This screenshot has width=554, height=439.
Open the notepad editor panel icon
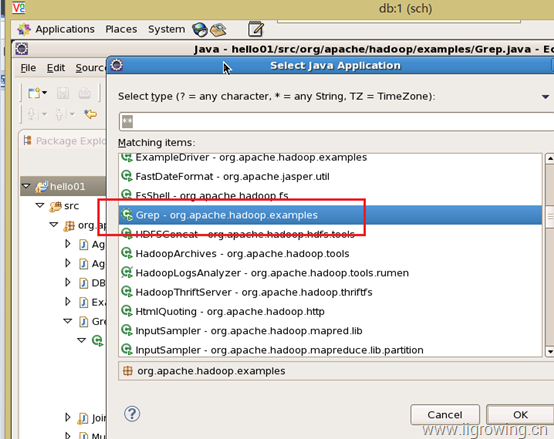click(256, 29)
